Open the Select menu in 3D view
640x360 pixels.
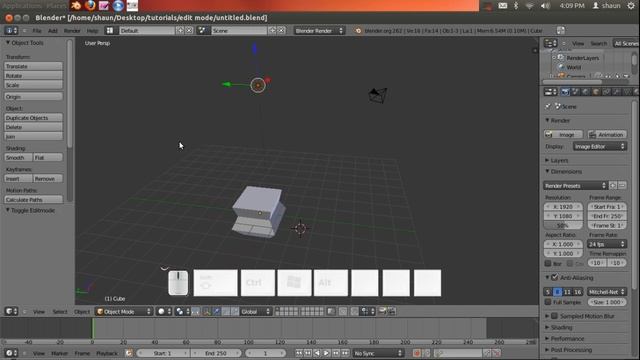click(60, 311)
